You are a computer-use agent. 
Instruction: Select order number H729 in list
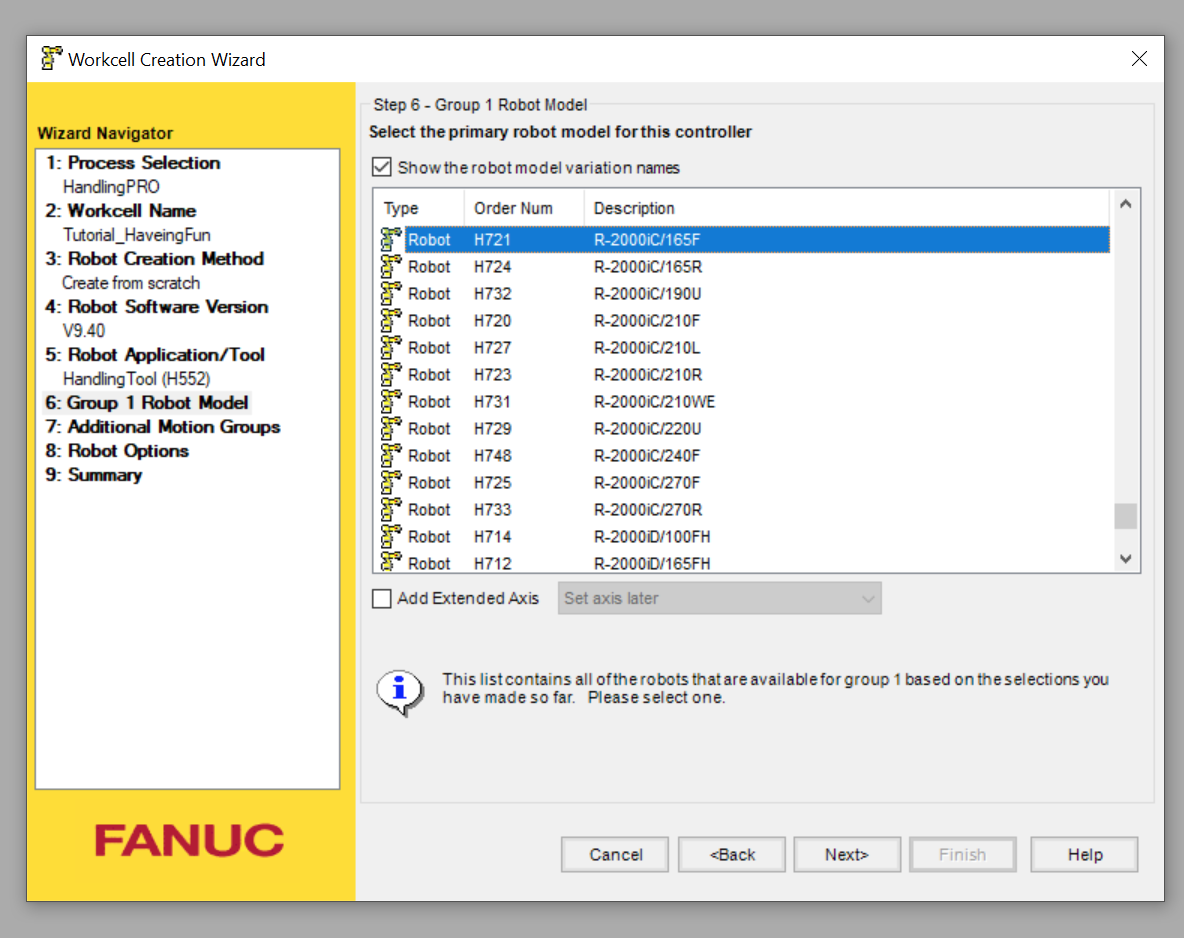(x=492, y=429)
